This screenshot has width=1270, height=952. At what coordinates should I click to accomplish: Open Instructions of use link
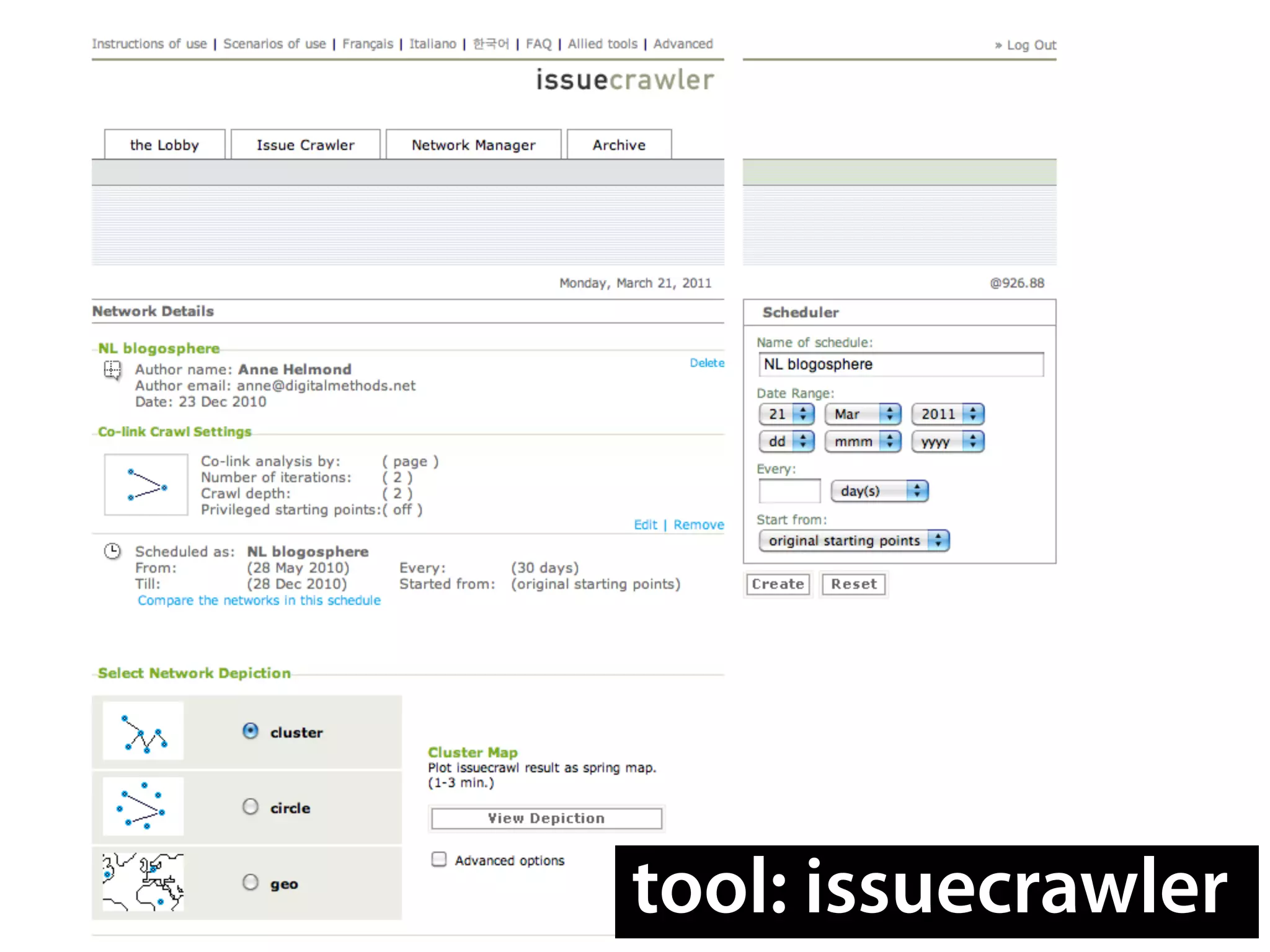point(149,44)
